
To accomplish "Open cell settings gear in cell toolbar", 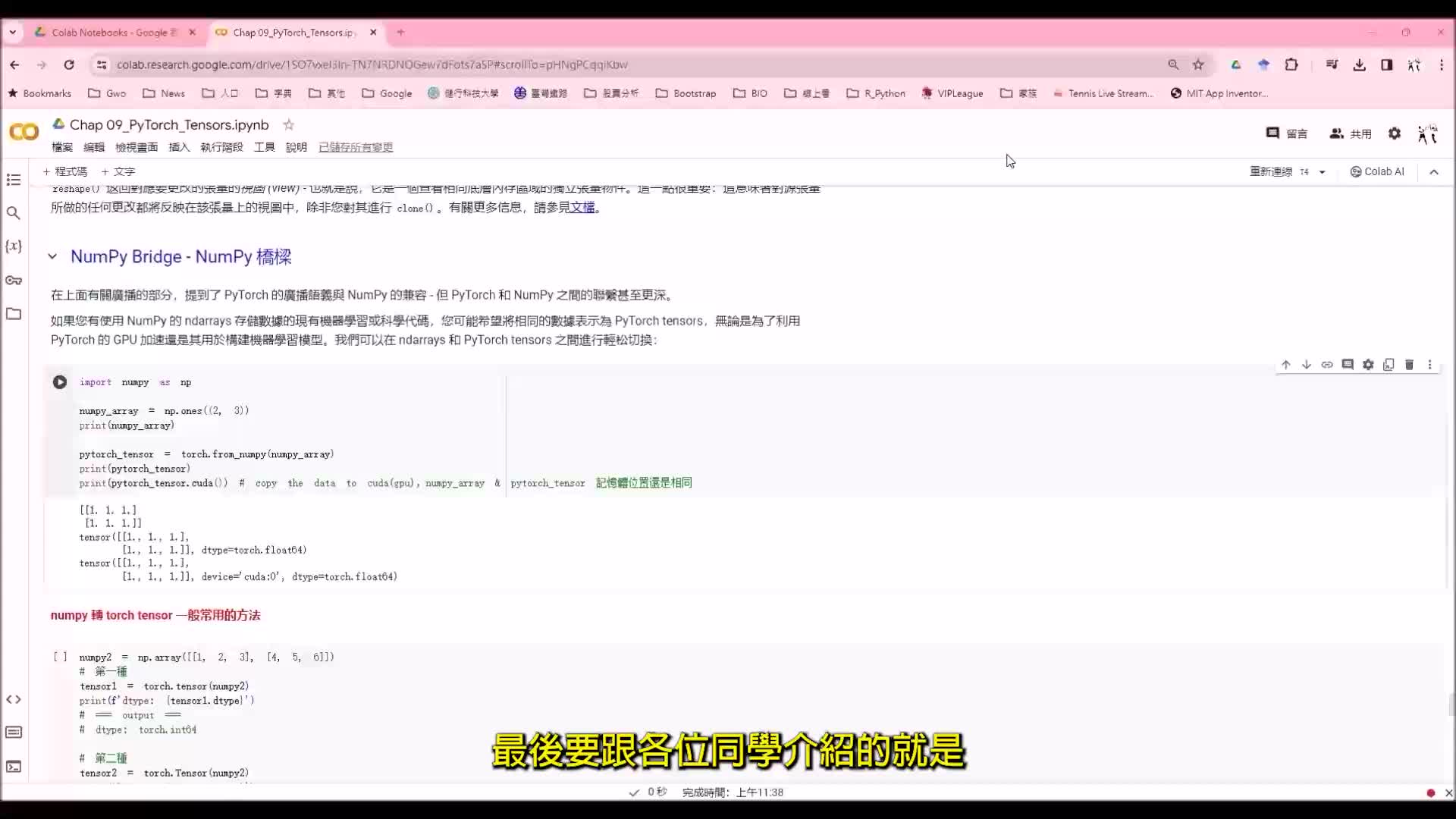I will pos(1368,365).
